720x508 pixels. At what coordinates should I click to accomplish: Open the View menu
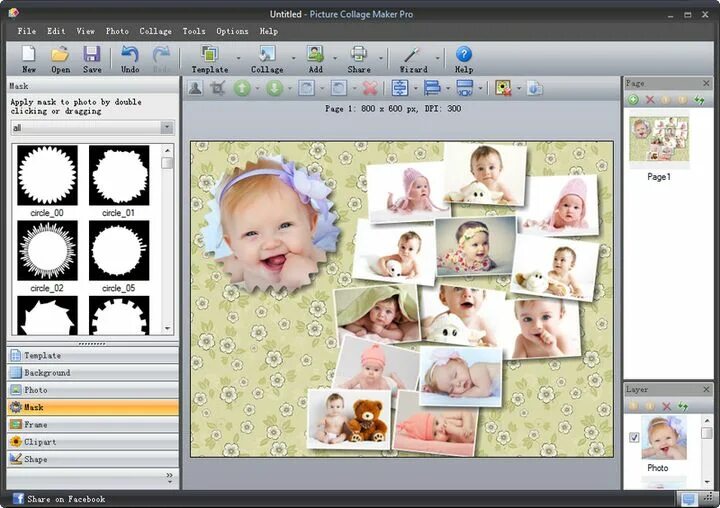(85, 31)
